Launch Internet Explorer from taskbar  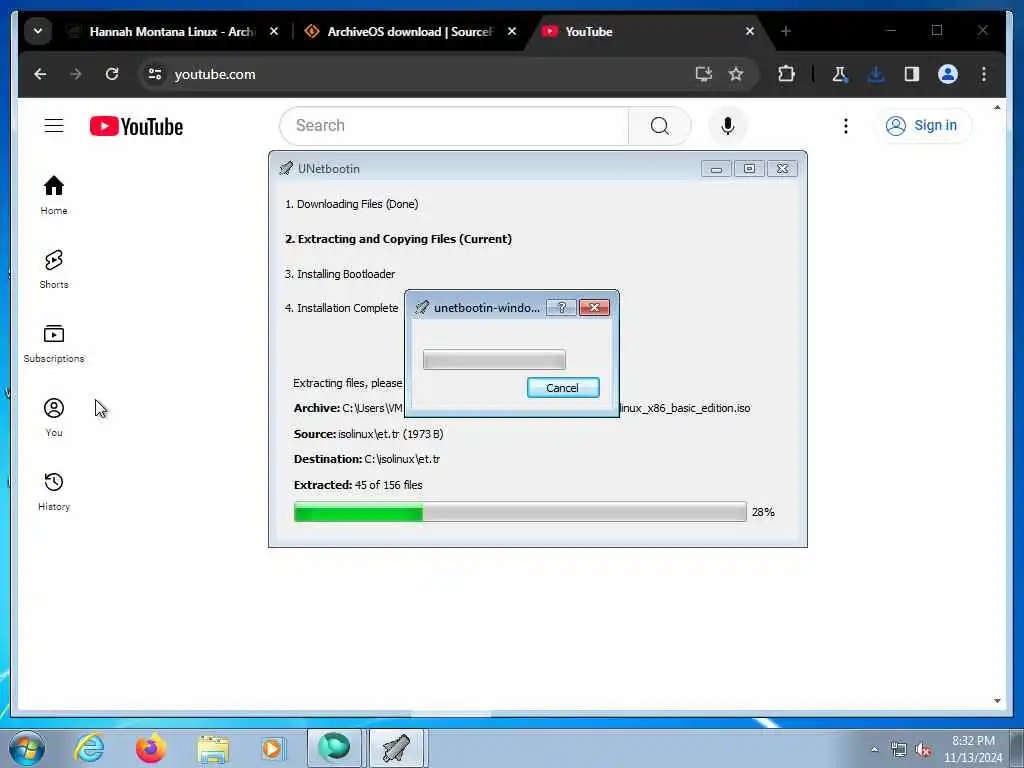tap(89, 748)
